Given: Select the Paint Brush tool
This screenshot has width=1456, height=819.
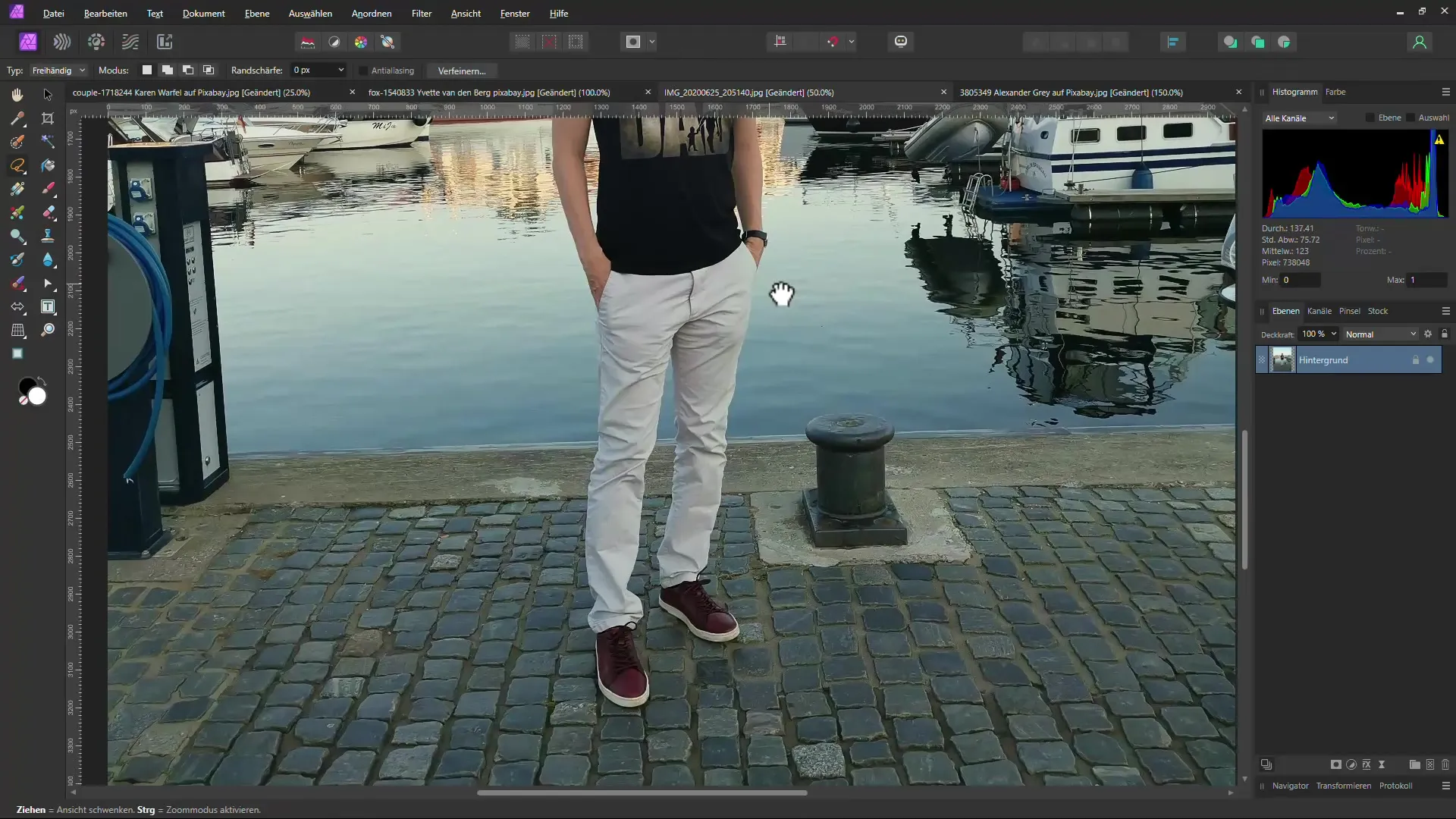Looking at the screenshot, I should [x=48, y=189].
